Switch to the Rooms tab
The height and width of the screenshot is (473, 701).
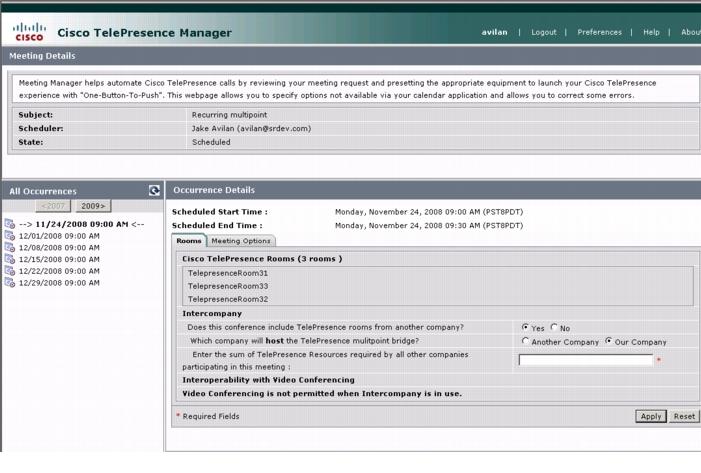189,241
